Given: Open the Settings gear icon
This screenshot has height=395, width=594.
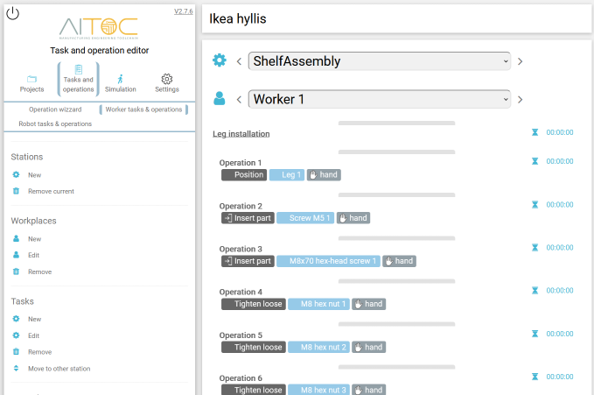Looking at the screenshot, I should click(167, 79).
